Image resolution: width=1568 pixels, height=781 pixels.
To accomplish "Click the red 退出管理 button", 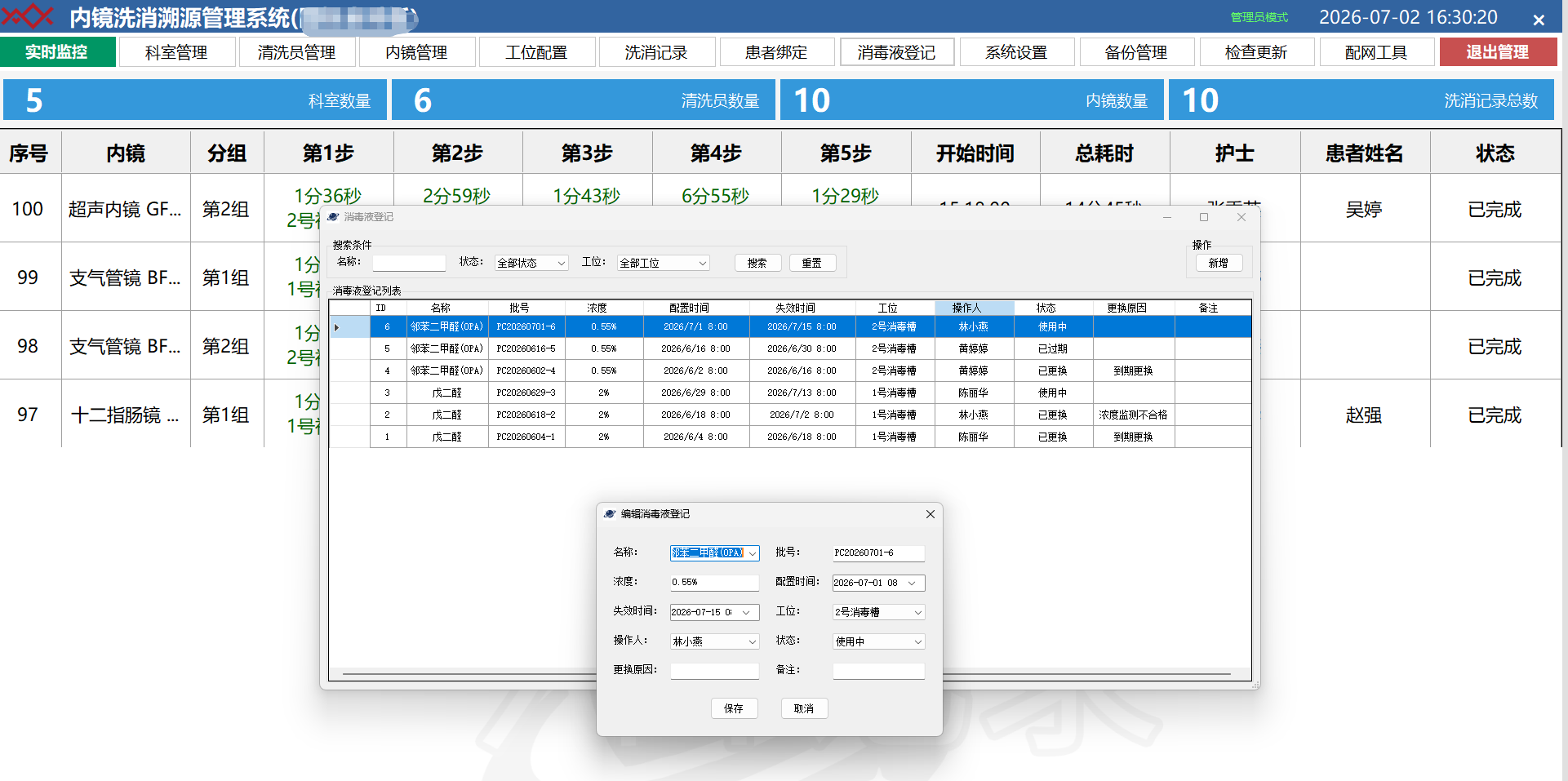I will coord(1498,52).
